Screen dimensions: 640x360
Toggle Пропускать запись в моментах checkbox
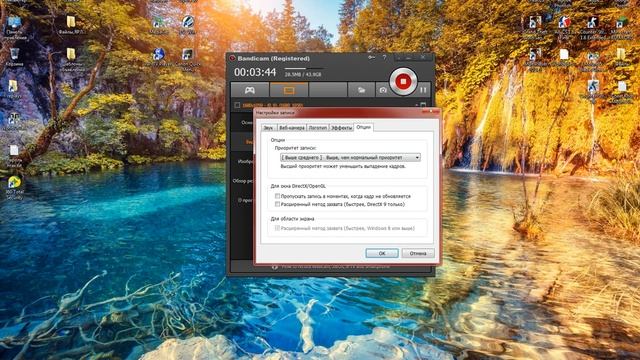(278, 196)
